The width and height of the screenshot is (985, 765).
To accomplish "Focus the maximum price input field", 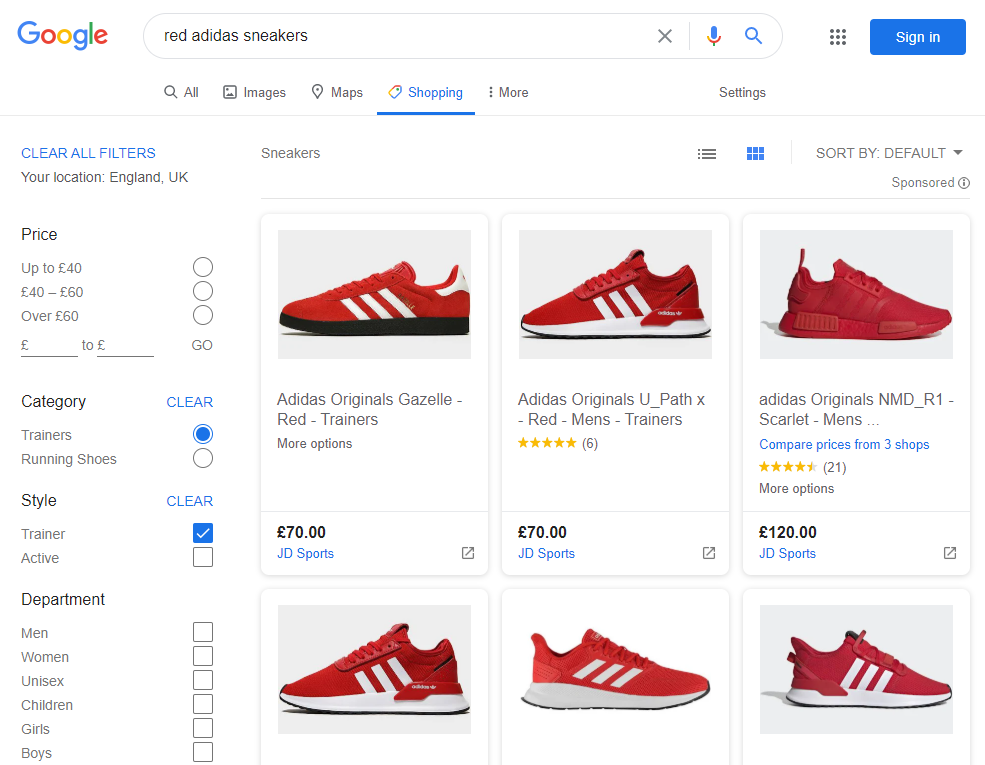I will tap(125, 345).
